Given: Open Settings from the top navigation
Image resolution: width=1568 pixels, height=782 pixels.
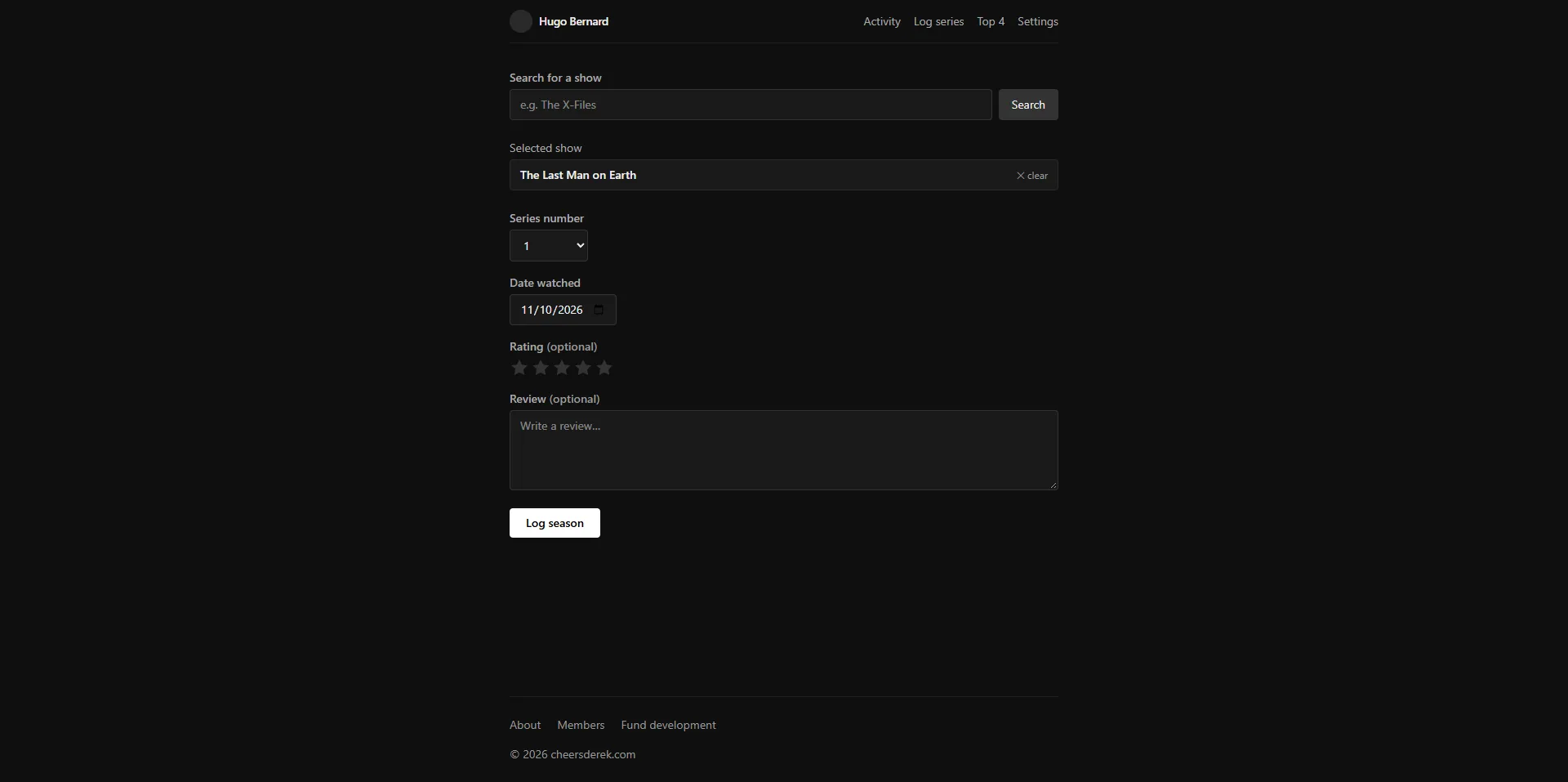Looking at the screenshot, I should pyautogui.click(x=1038, y=21).
